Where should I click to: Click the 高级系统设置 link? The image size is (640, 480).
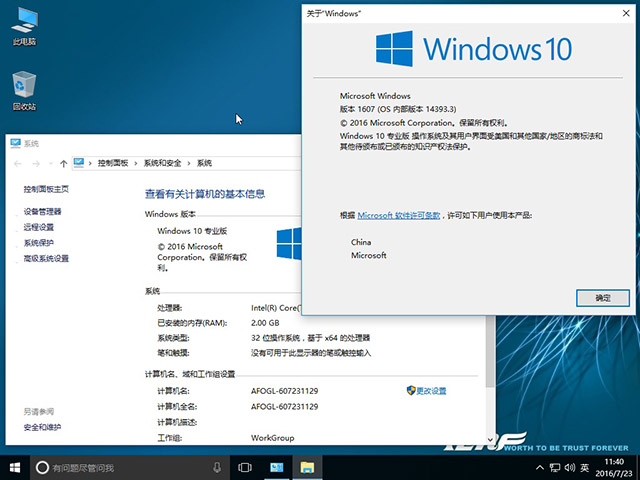click(x=46, y=258)
